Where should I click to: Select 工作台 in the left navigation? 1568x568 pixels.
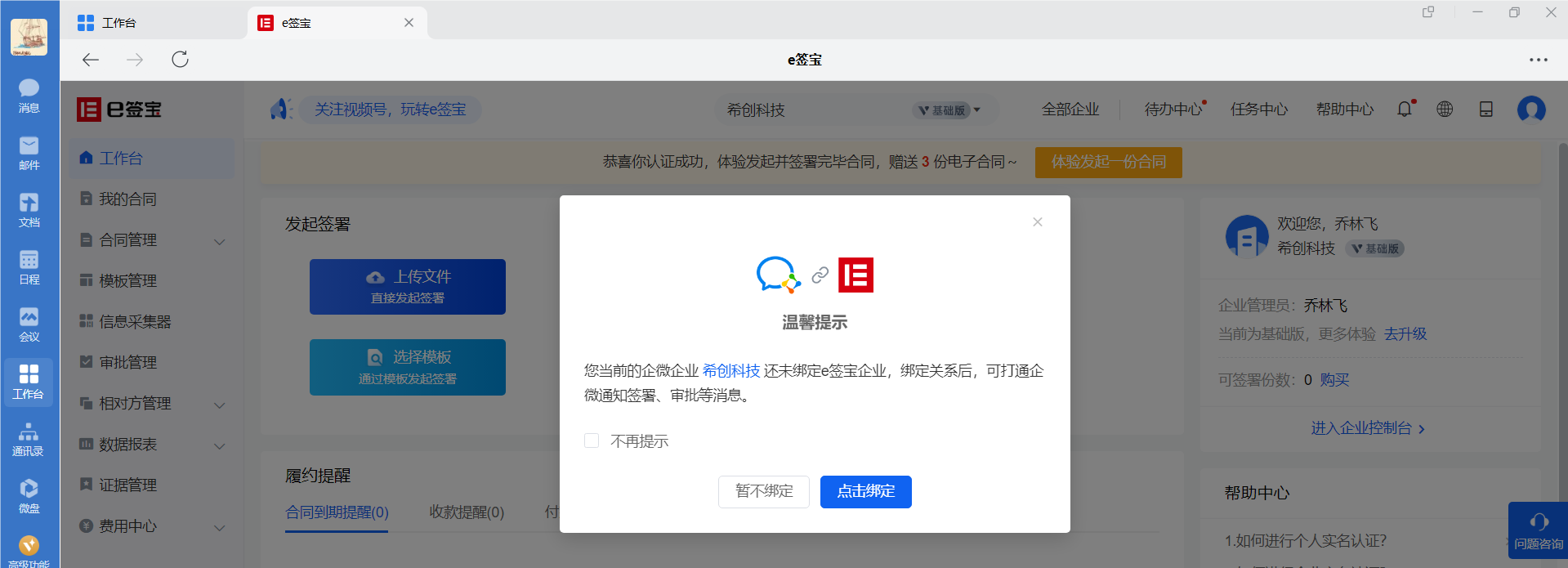(151, 159)
